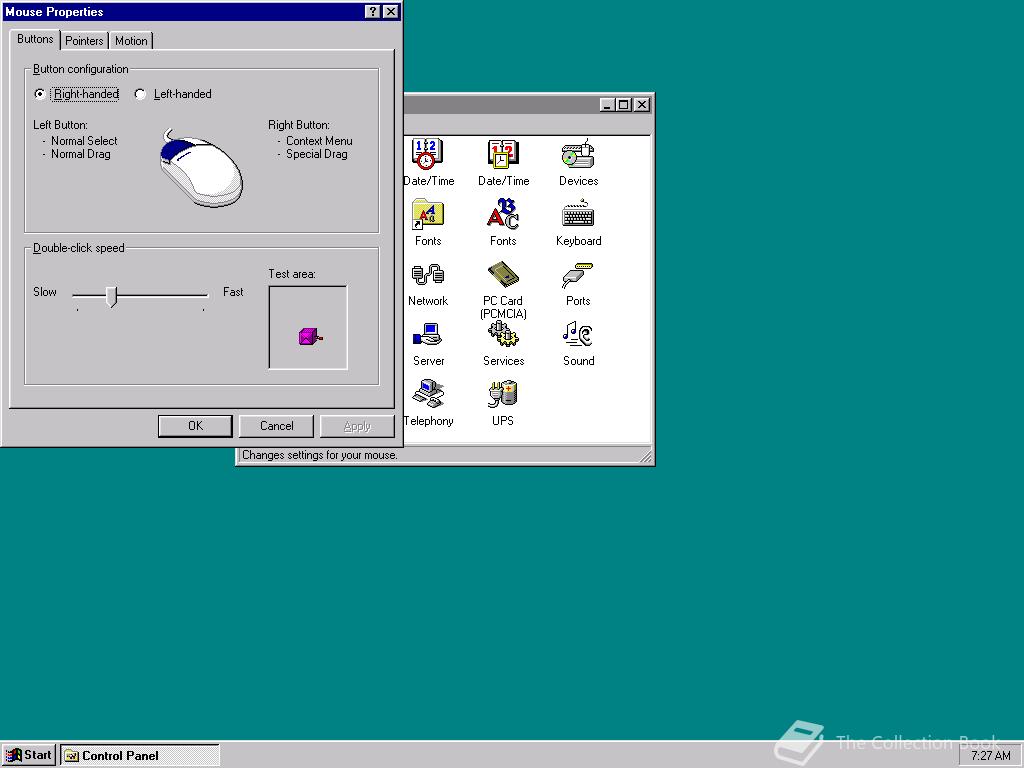Open the Sound icon in Control Panel
The image size is (1024, 768).
578,334
